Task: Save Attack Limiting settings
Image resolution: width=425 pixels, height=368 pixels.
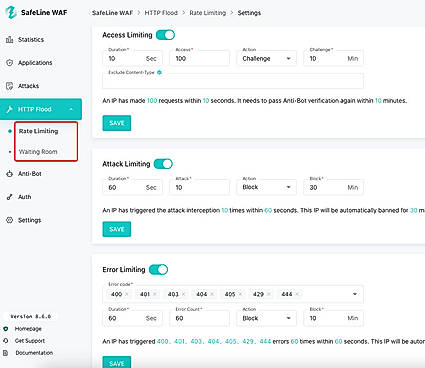Action: [x=117, y=229]
